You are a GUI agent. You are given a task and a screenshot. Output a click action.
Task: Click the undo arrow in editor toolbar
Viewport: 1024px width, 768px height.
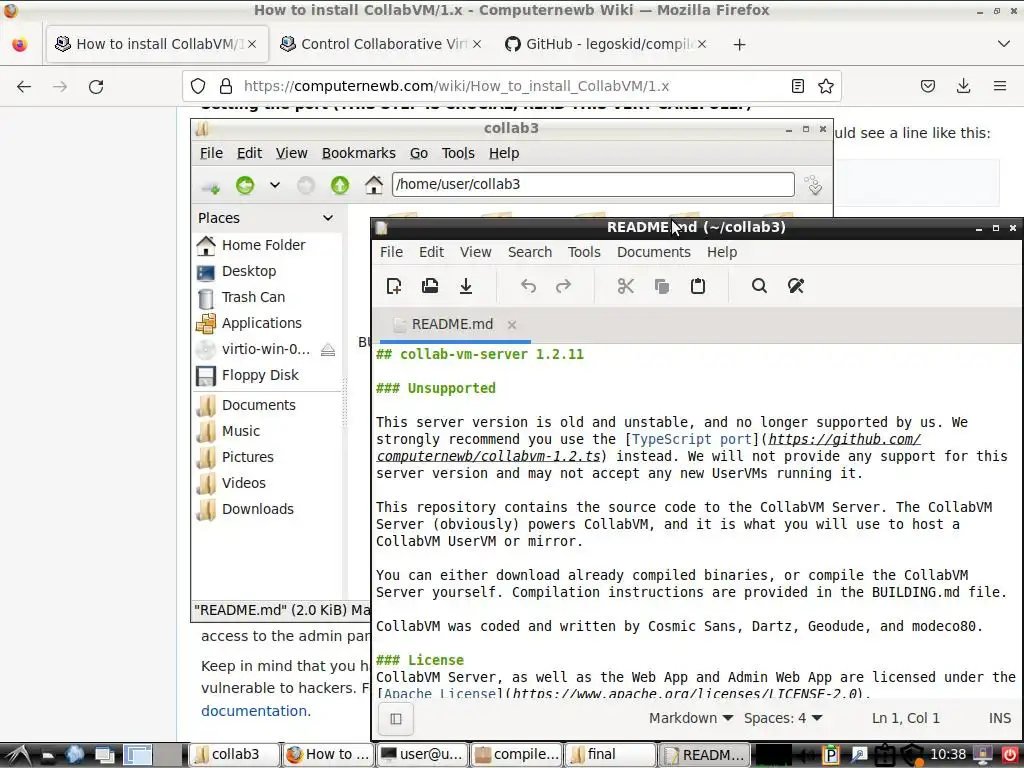[528, 286]
